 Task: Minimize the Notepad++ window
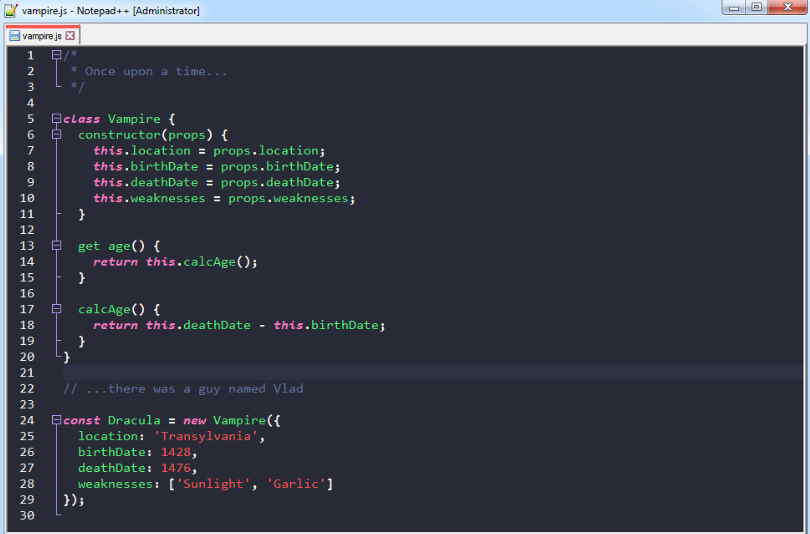(734, 7)
